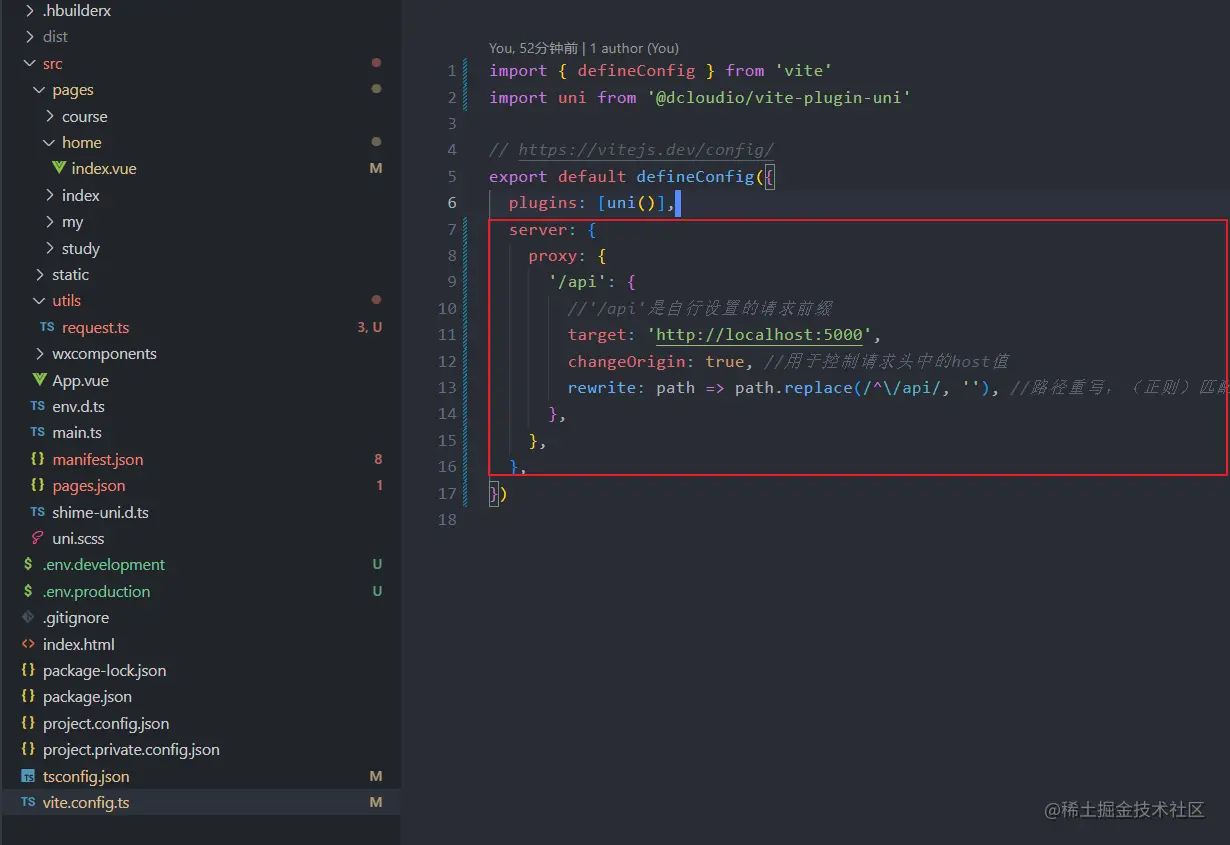Viewport: 1230px width, 845px height.
Task: Click the braces icon of project.config.json
Action: point(28,724)
